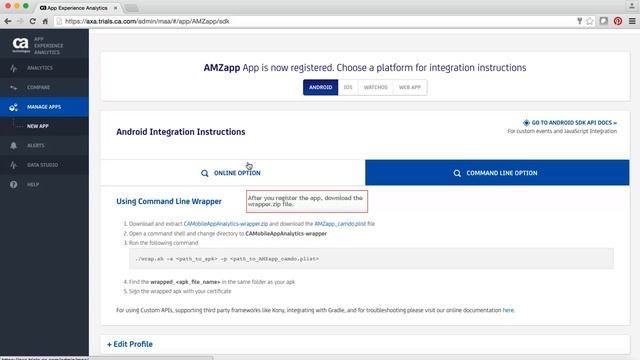Download CAMobileAppAnalytics-wrapper.zip link
Viewport: 640px width, 360px height.
[226, 224]
